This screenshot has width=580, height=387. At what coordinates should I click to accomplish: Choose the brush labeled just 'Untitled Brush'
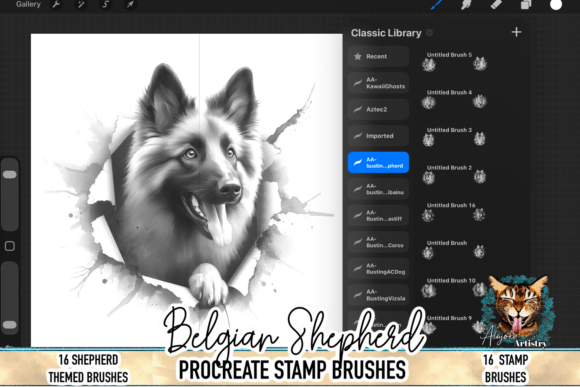pyautogui.click(x=454, y=249)
